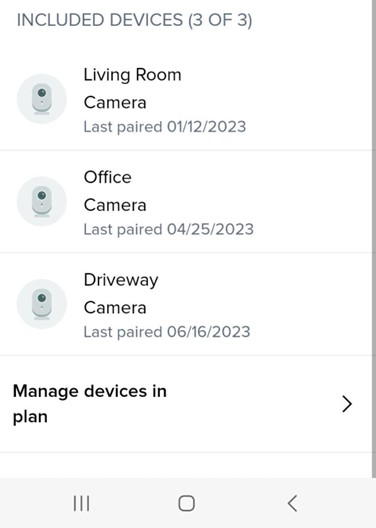Tap the Driveway camera icon
376x528 pixels.
42,304
